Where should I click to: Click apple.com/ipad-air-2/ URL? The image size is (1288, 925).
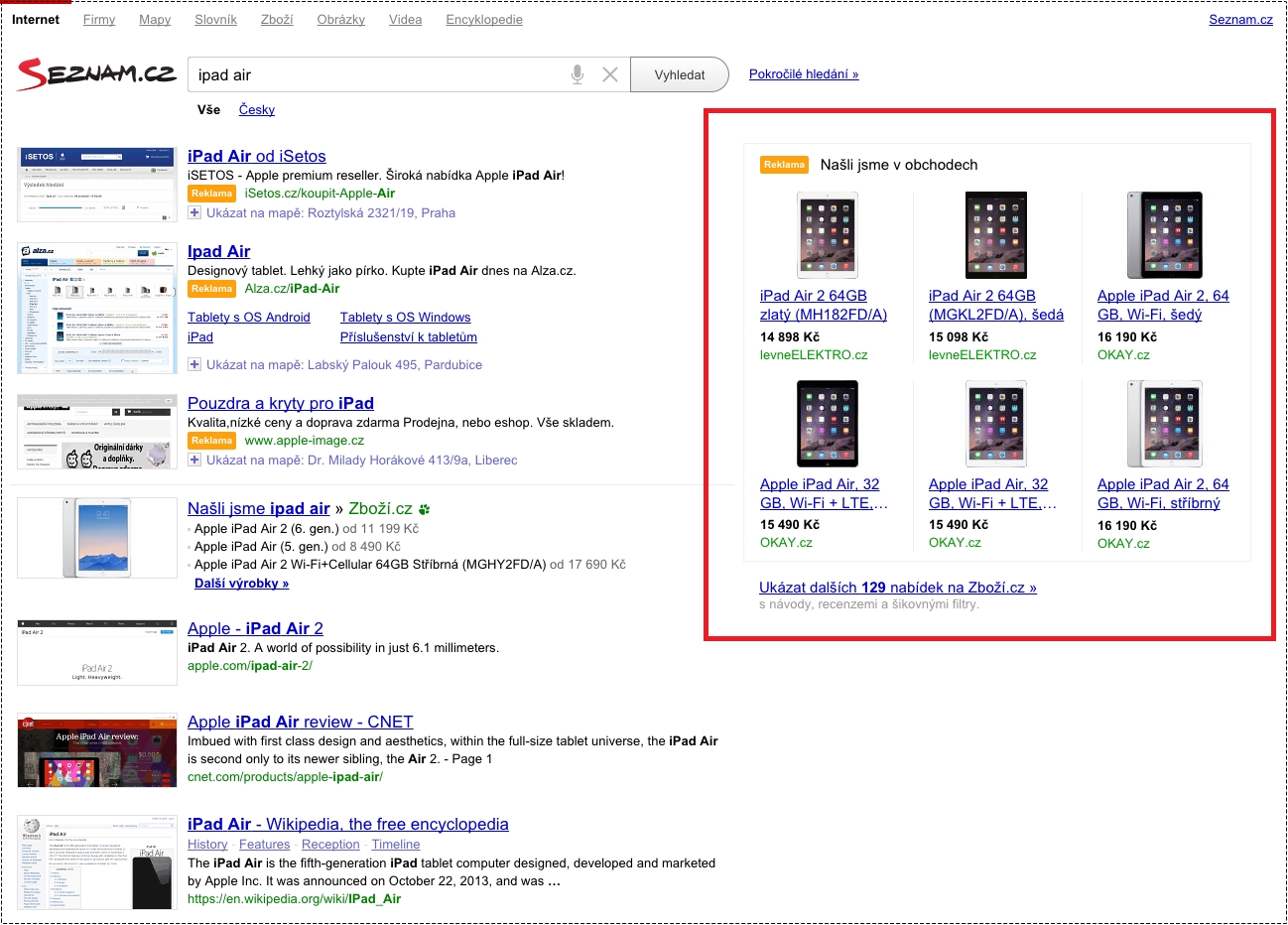[x=250, y=666]
